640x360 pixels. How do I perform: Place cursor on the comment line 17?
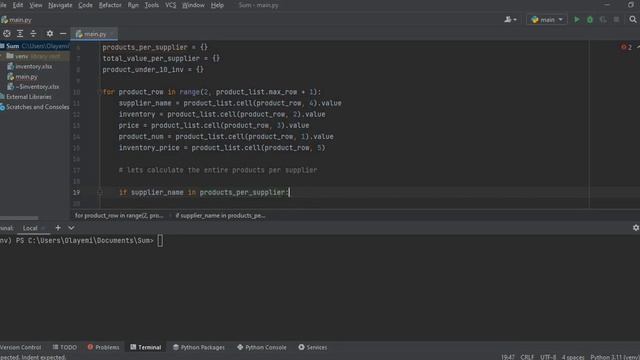pyautogui.click(x=218, y=170)
